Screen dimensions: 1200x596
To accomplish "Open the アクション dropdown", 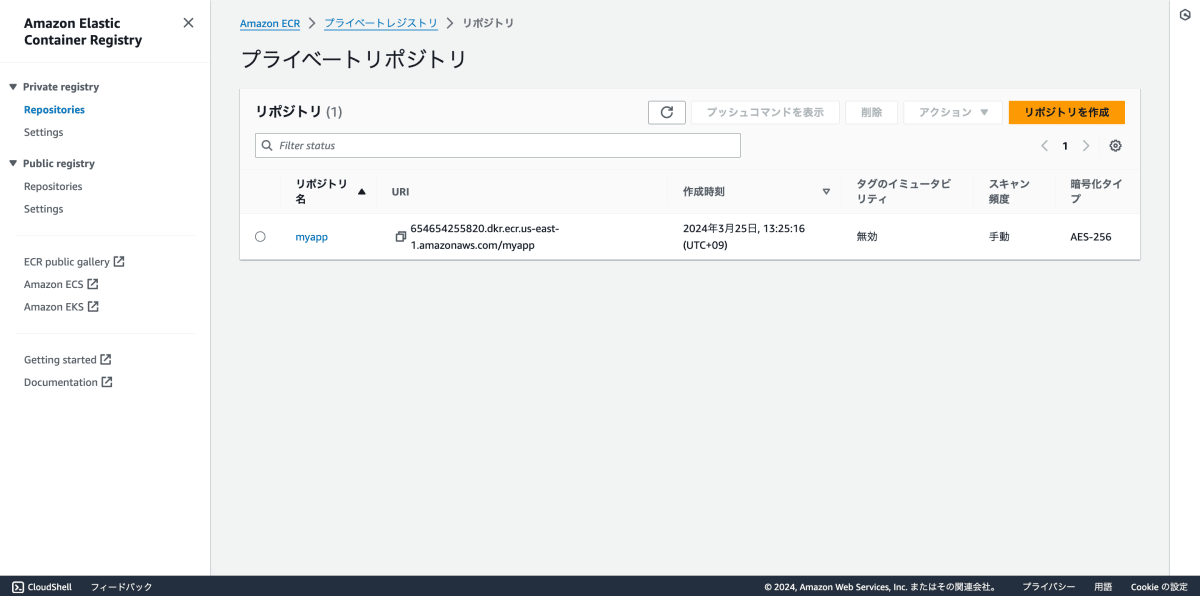I will pyautogui.click(x=953, y=112).
